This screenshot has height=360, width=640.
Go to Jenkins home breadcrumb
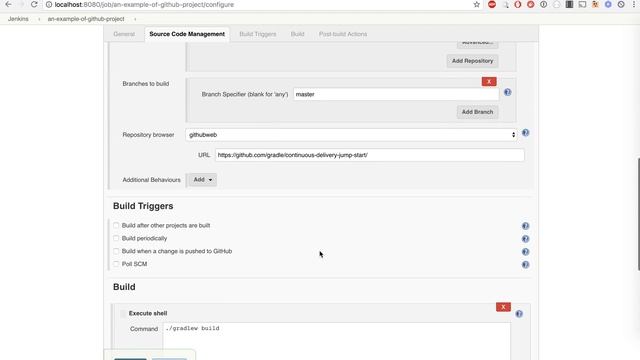(x=18, y=19)
